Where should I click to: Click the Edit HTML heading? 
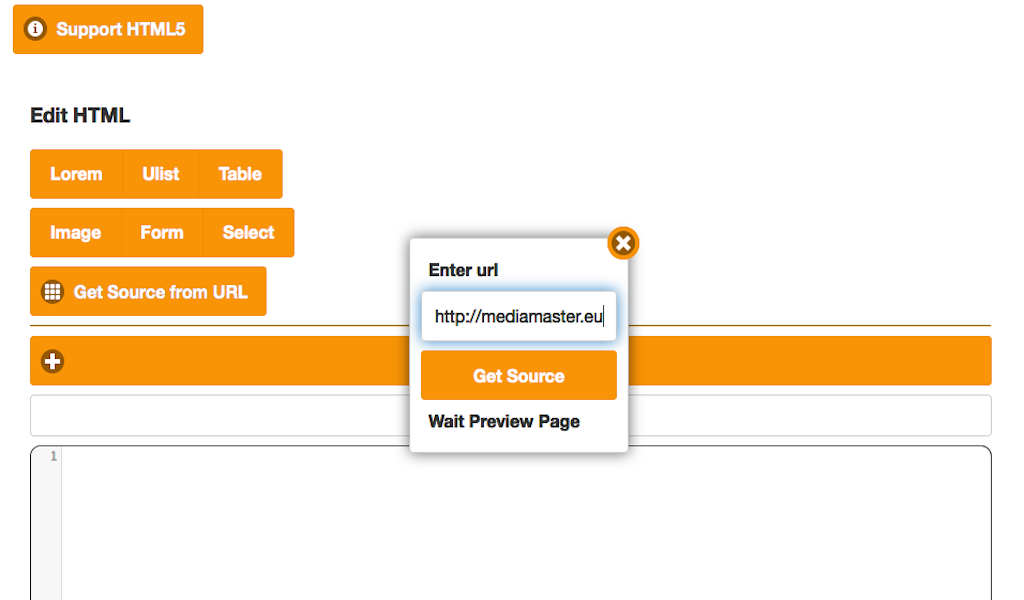click(80, 116)
